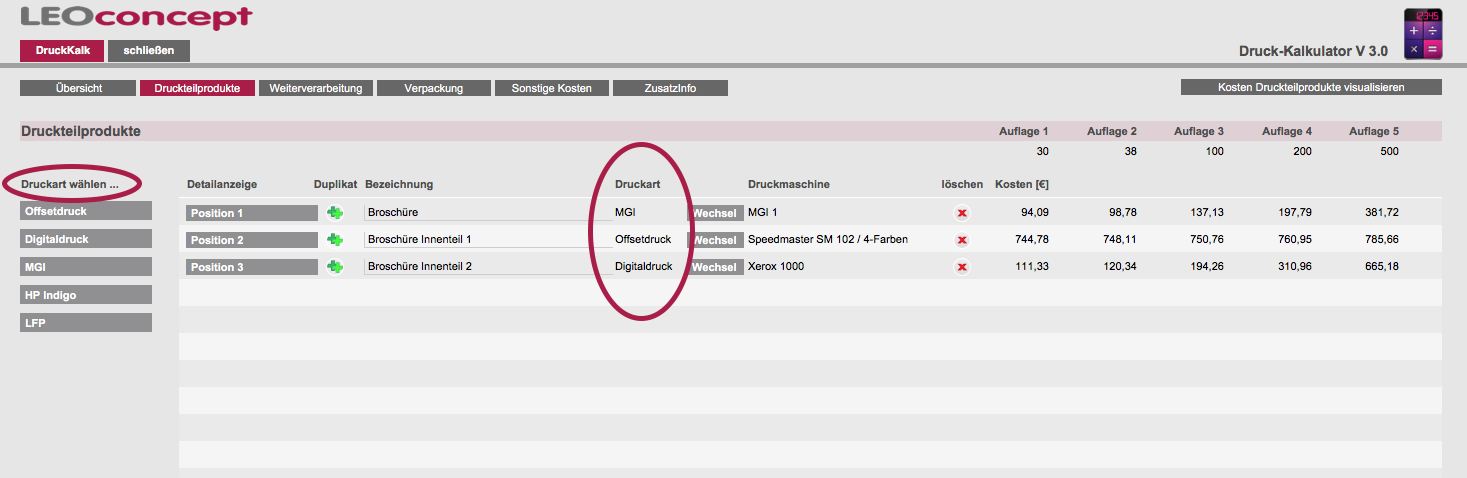The width and height of the screenshot is (1467, 478).
Task: Click Wechsel next to Xerox 1000
Action: pyautogui.click(x=715, y=267)
